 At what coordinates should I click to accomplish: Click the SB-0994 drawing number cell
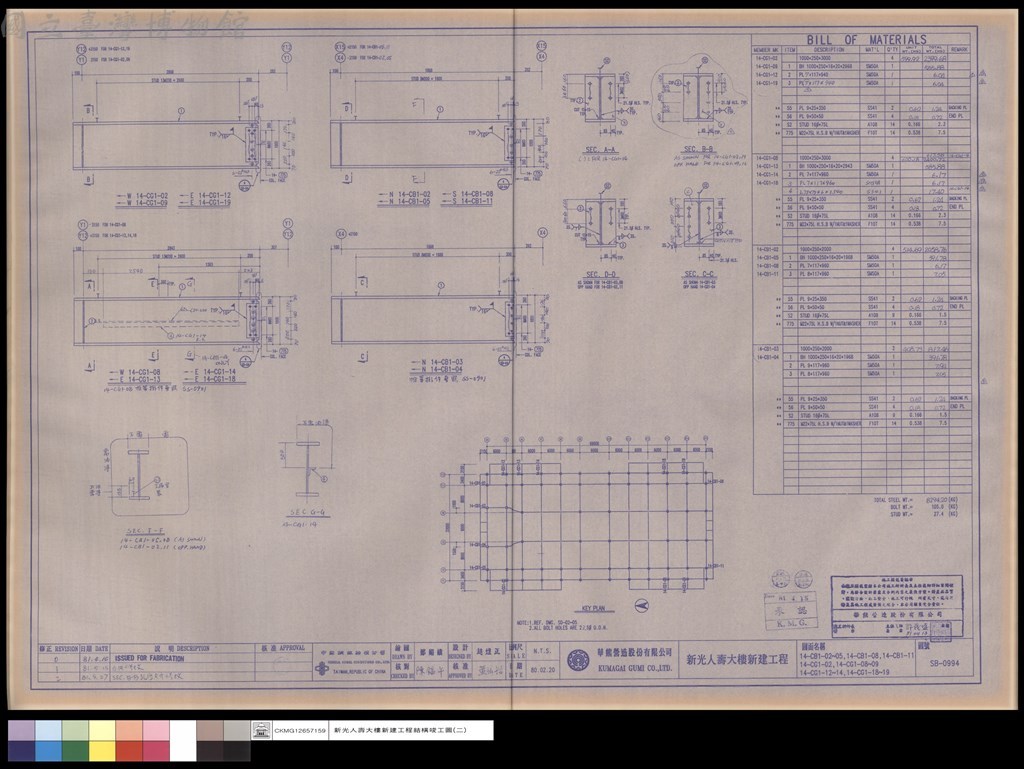tap(944, 664)
